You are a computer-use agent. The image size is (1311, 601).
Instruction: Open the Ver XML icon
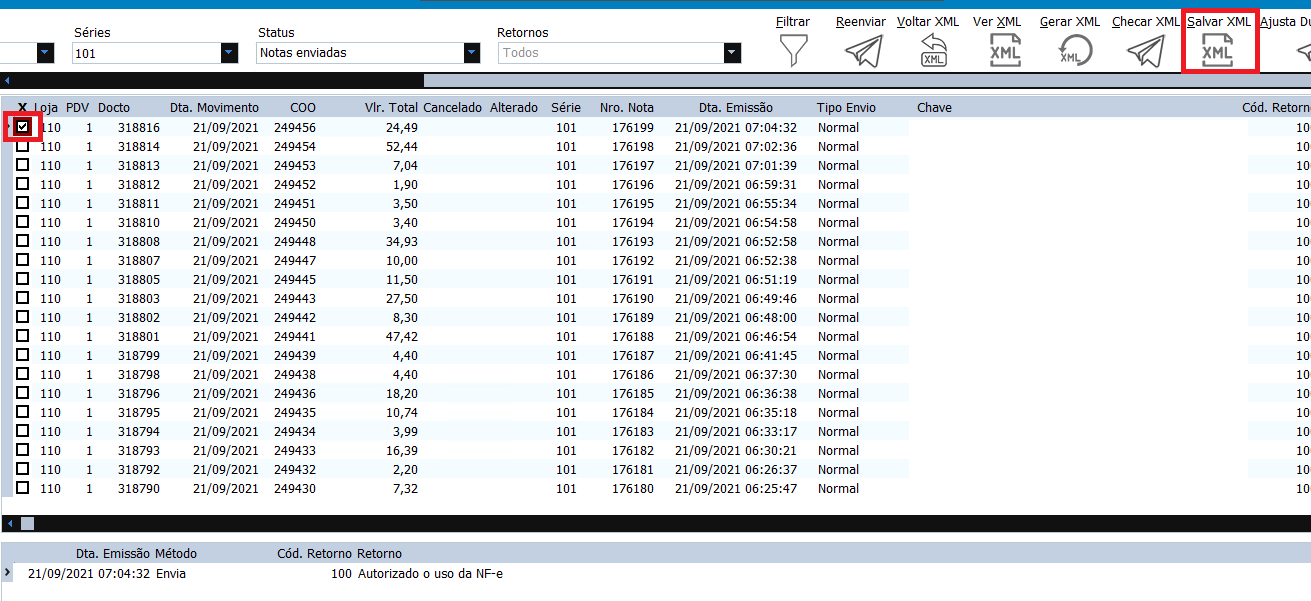[1004, 51]
